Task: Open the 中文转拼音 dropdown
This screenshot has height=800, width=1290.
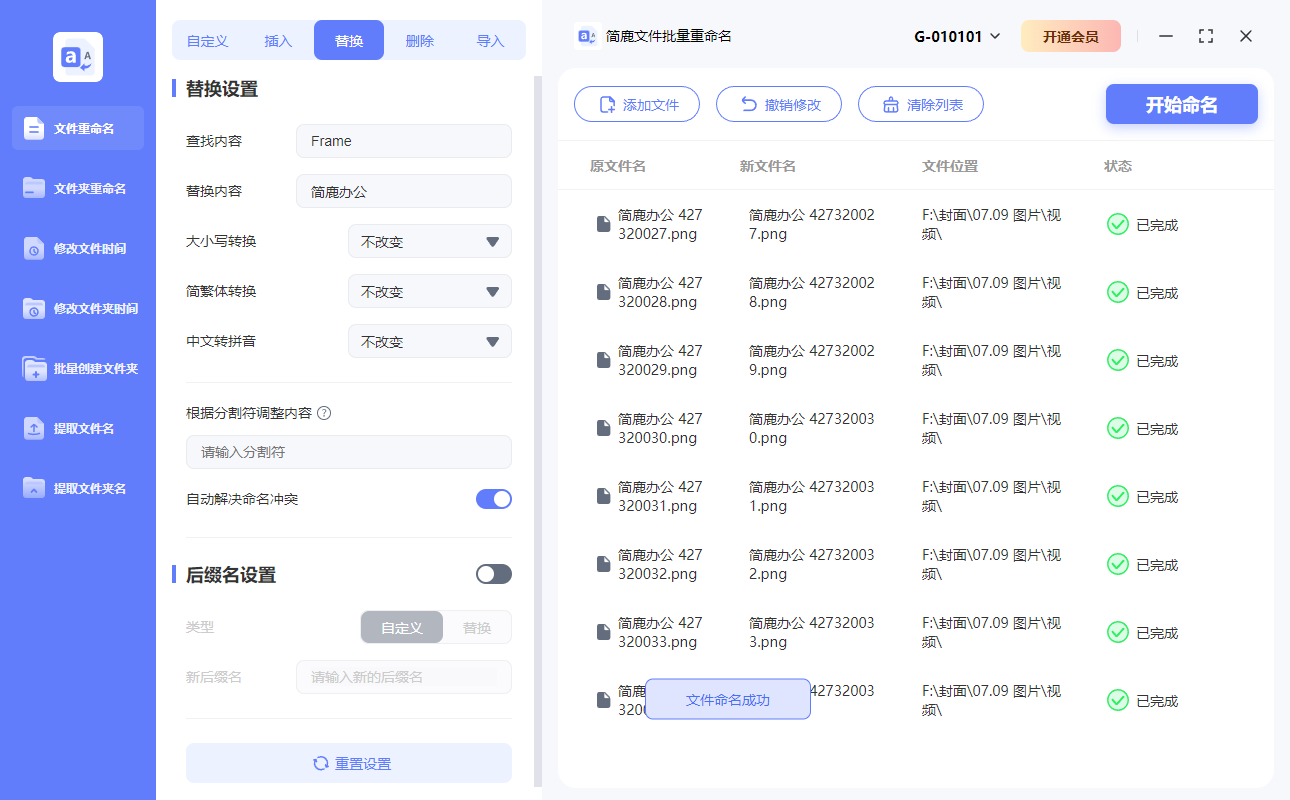Action: (430, 341)
